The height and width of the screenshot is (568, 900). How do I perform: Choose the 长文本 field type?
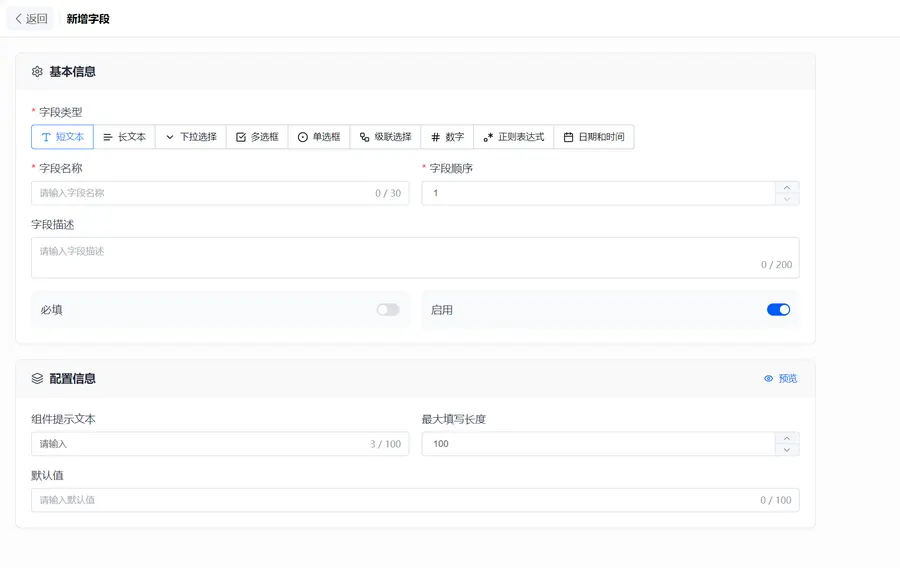point(125,137)
